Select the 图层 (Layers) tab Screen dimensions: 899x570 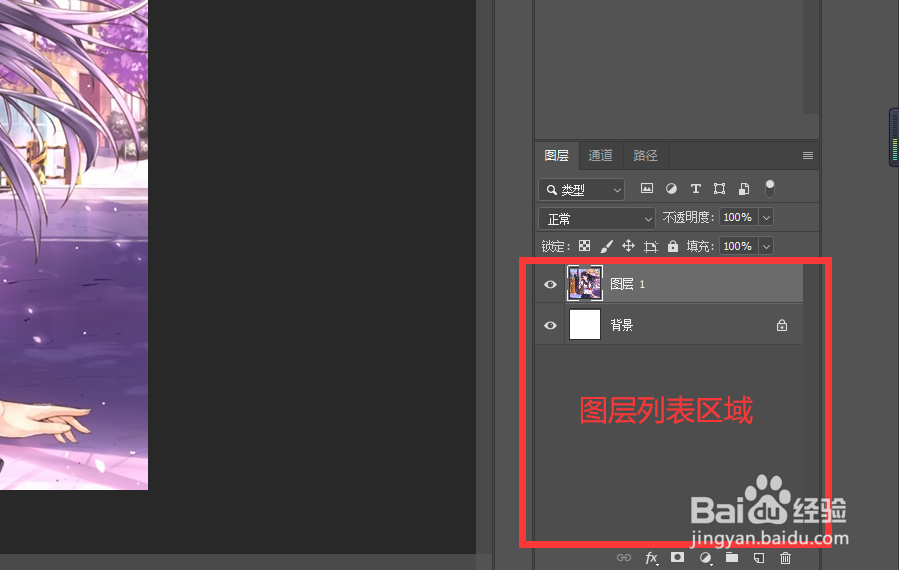pyautogui.click(x=556, y=155)
